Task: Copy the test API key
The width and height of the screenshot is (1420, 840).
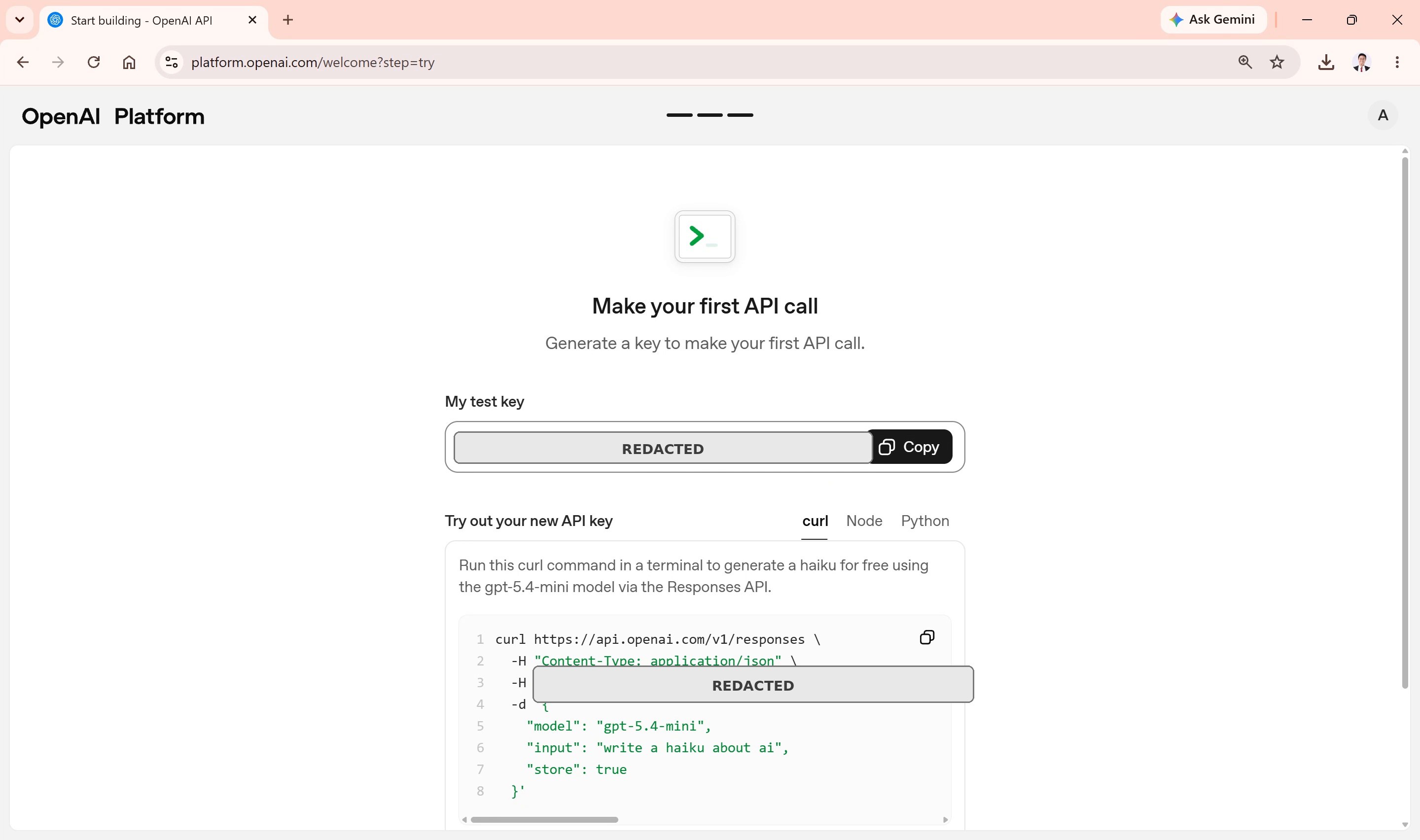Action: tap(910, 447)
